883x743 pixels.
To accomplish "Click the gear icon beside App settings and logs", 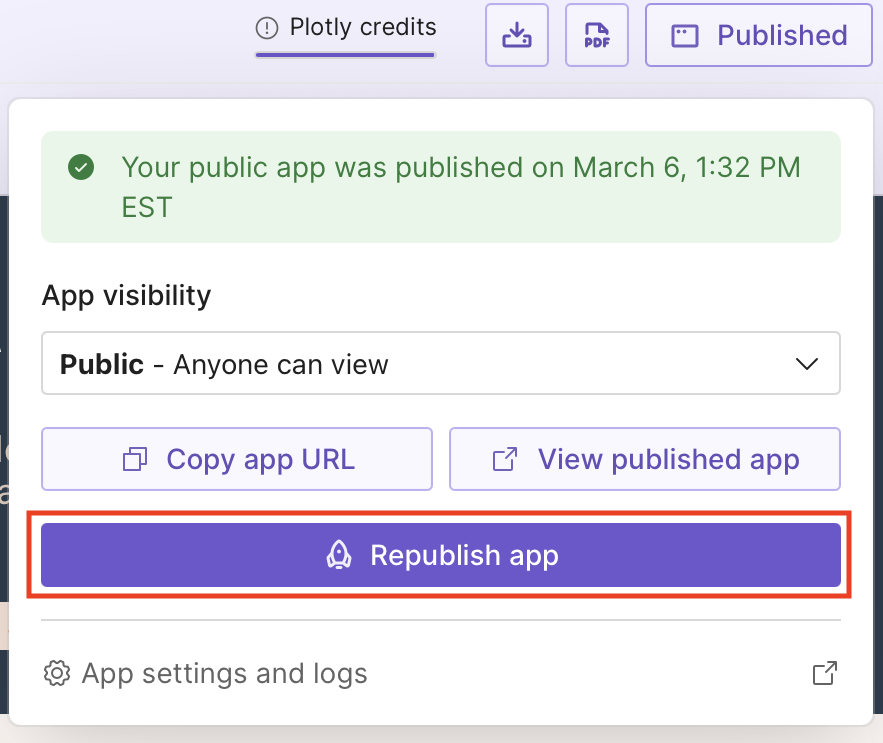I will pyautogui.click(x=58, y=673).
